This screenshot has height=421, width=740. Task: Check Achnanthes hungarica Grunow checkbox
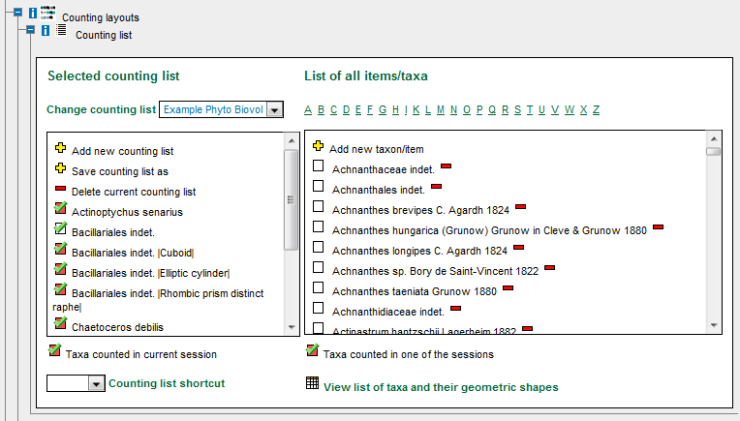click(319, 227)
